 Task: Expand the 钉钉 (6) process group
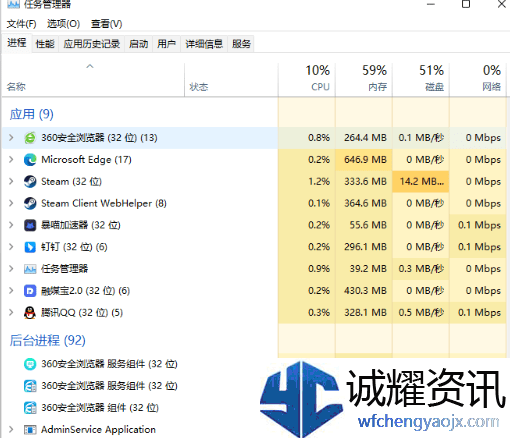tap(11, 247)
